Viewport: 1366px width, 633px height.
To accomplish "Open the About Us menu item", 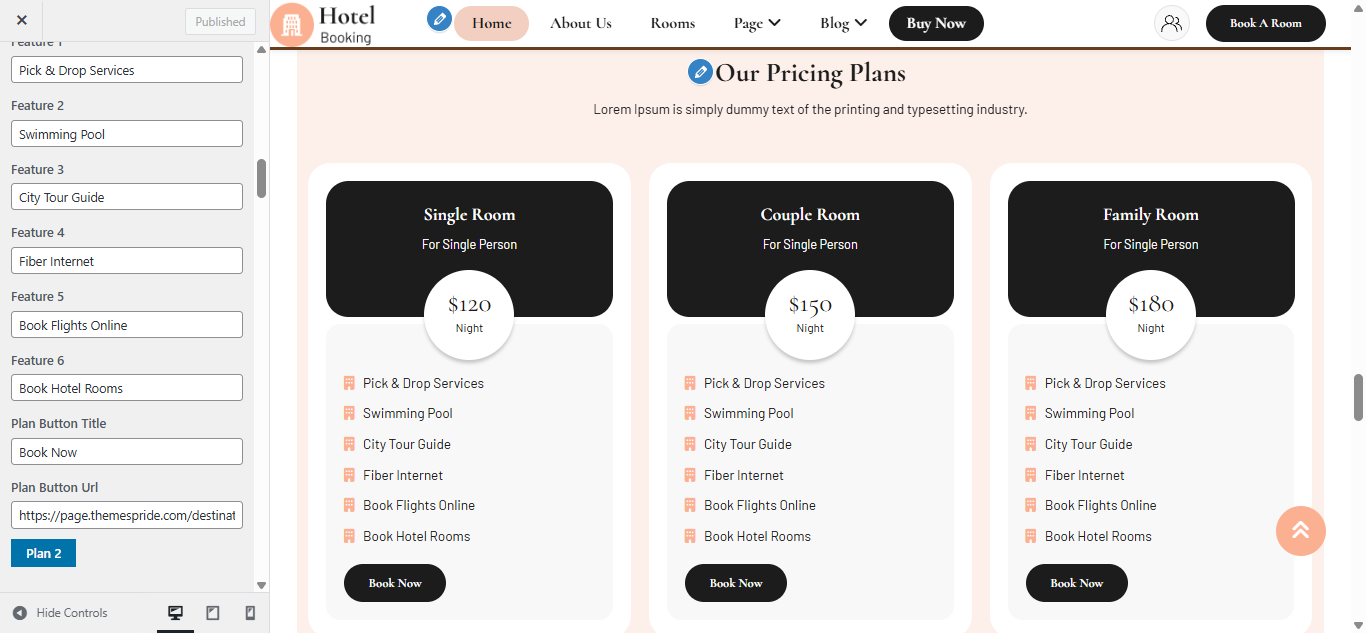I will click(581, 23).
